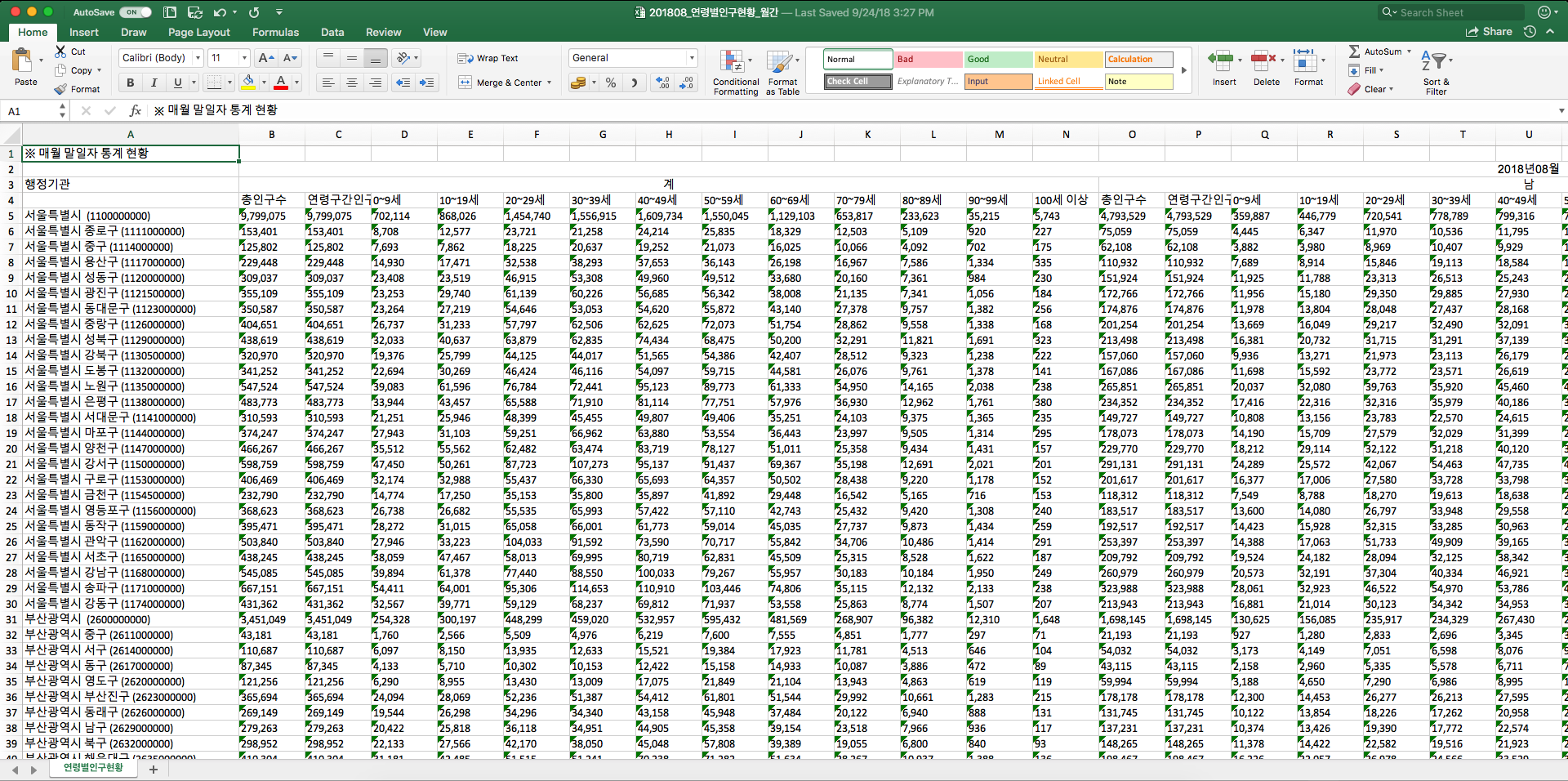The width and height of the screenshot is (1568, 781).
Task: Apply the Check Cell style
Action: point(857,82)
